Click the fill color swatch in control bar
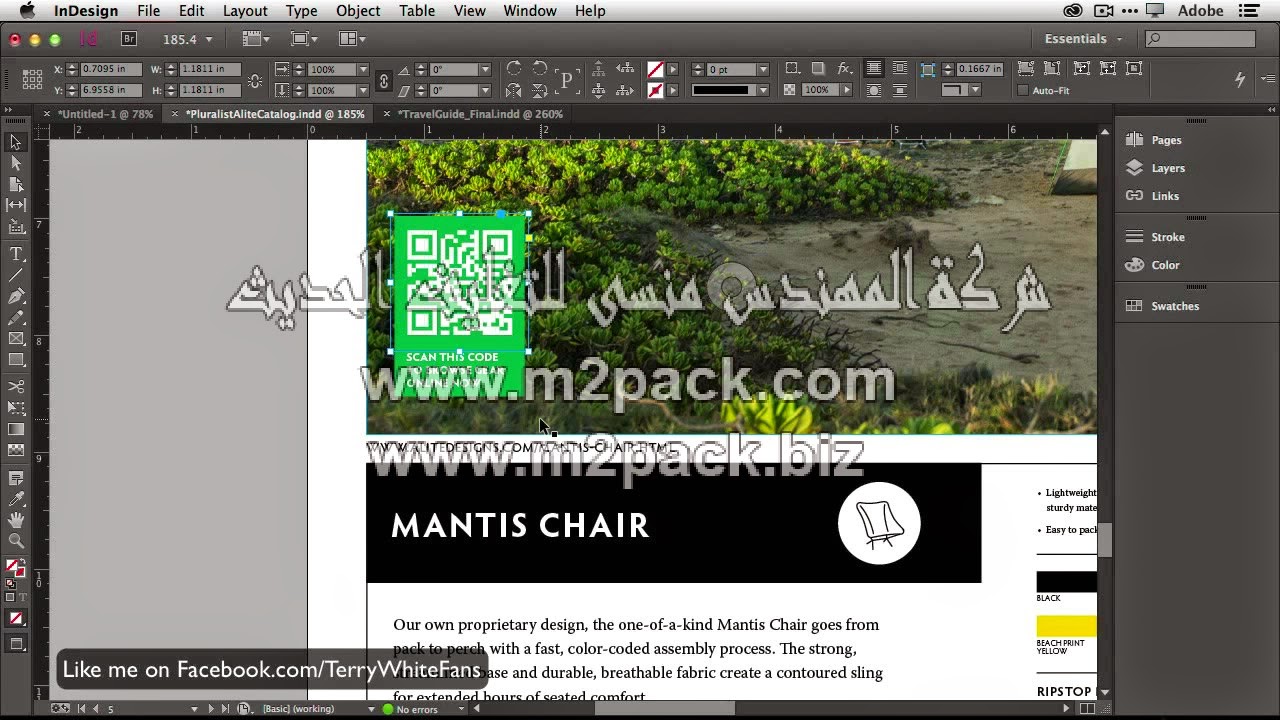Screen dimensions: 1280x720 click(x=655, y=69)
